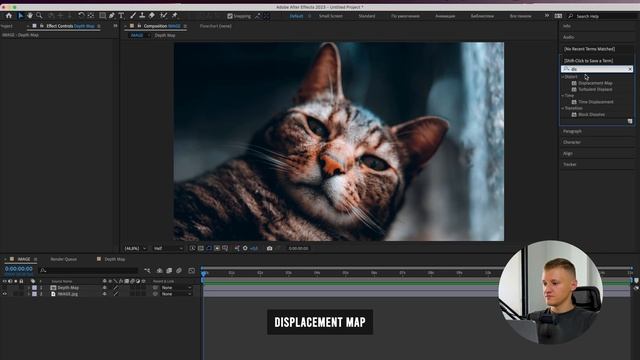640x360 pixels.
Task: Open parent dropdown for Depth Map layer
Action: pos(176,288)
